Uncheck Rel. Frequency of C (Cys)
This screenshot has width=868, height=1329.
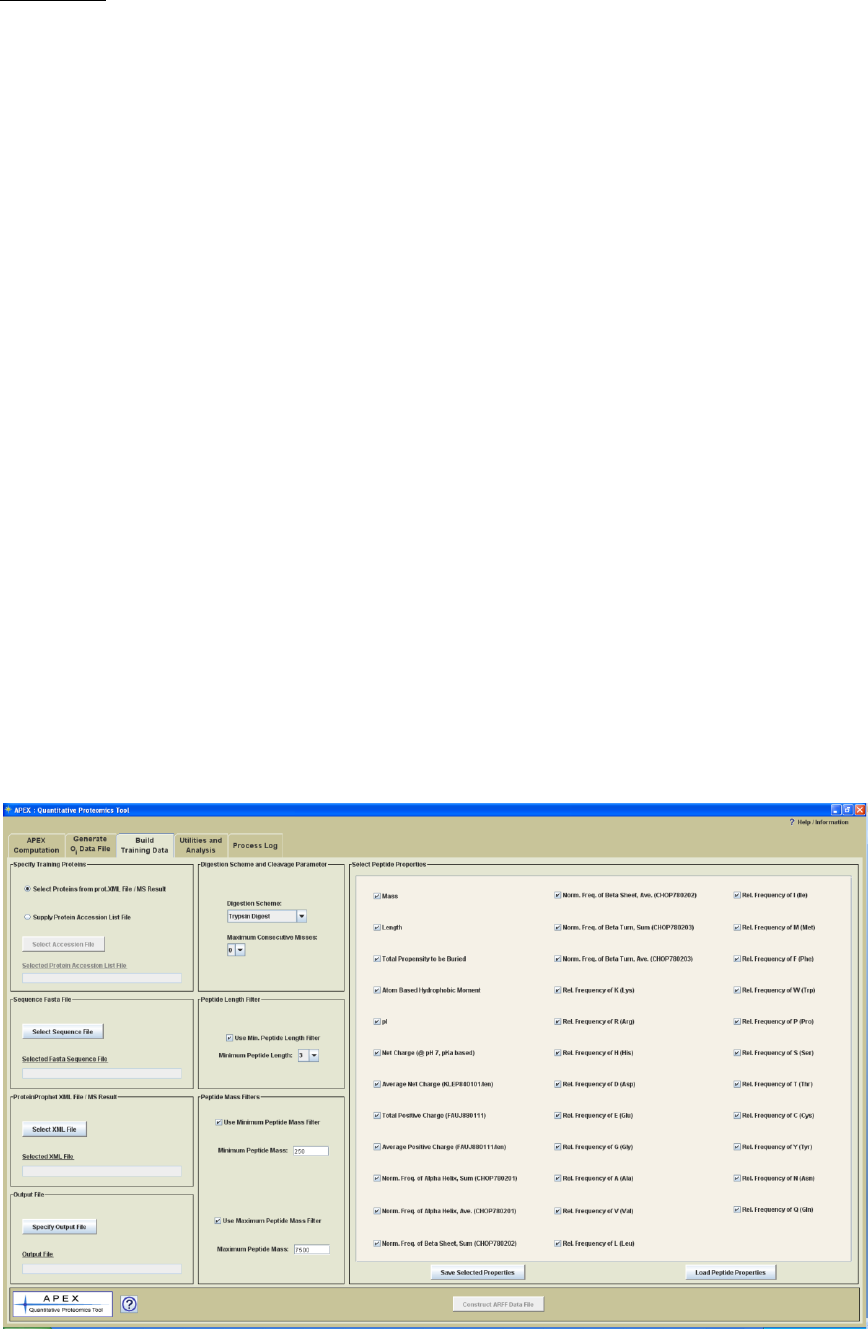click(737, 1115)
